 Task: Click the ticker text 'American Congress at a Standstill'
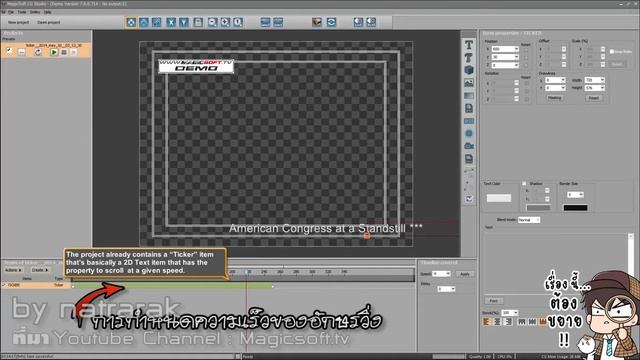pos(318,229)
